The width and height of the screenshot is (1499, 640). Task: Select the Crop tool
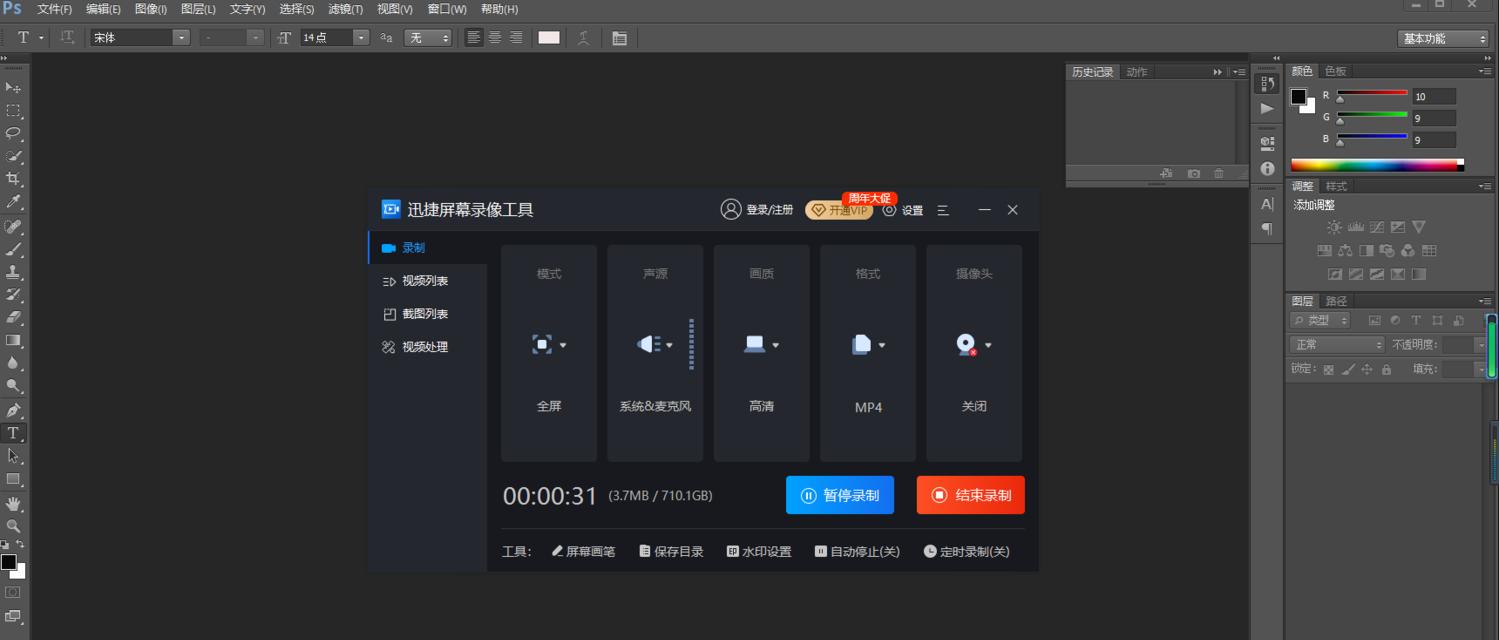pos(13,179)
